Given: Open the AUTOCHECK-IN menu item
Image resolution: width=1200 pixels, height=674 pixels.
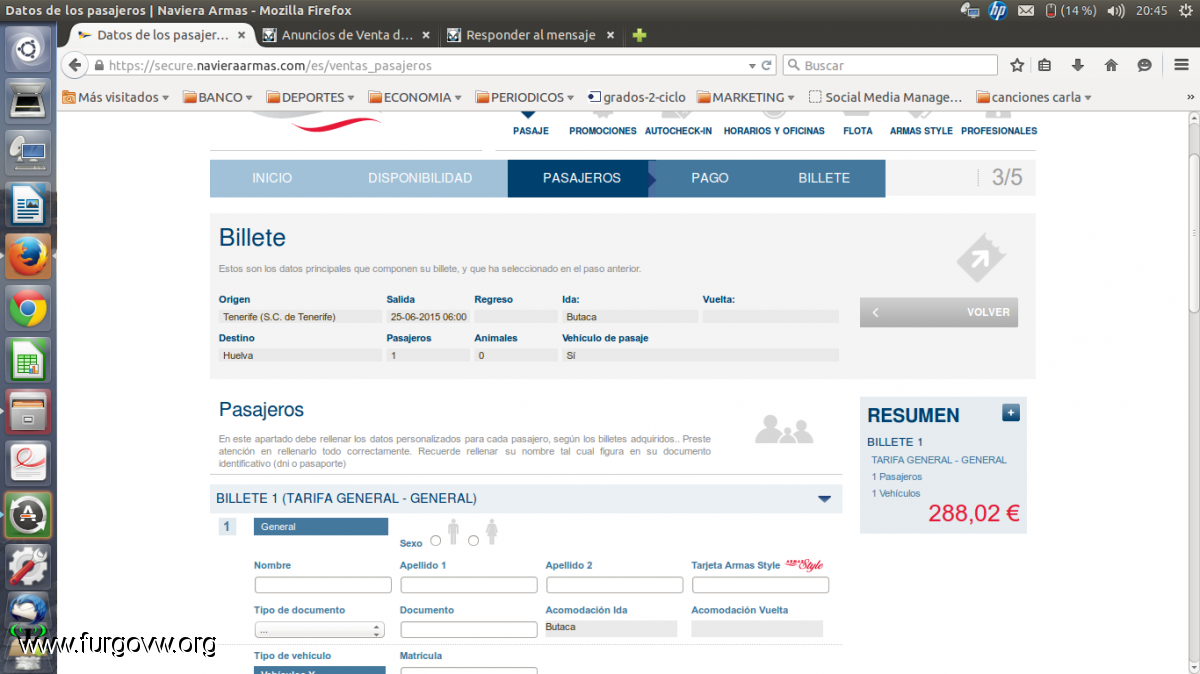Looking at the screenshot, I should [x=678, y=131].
